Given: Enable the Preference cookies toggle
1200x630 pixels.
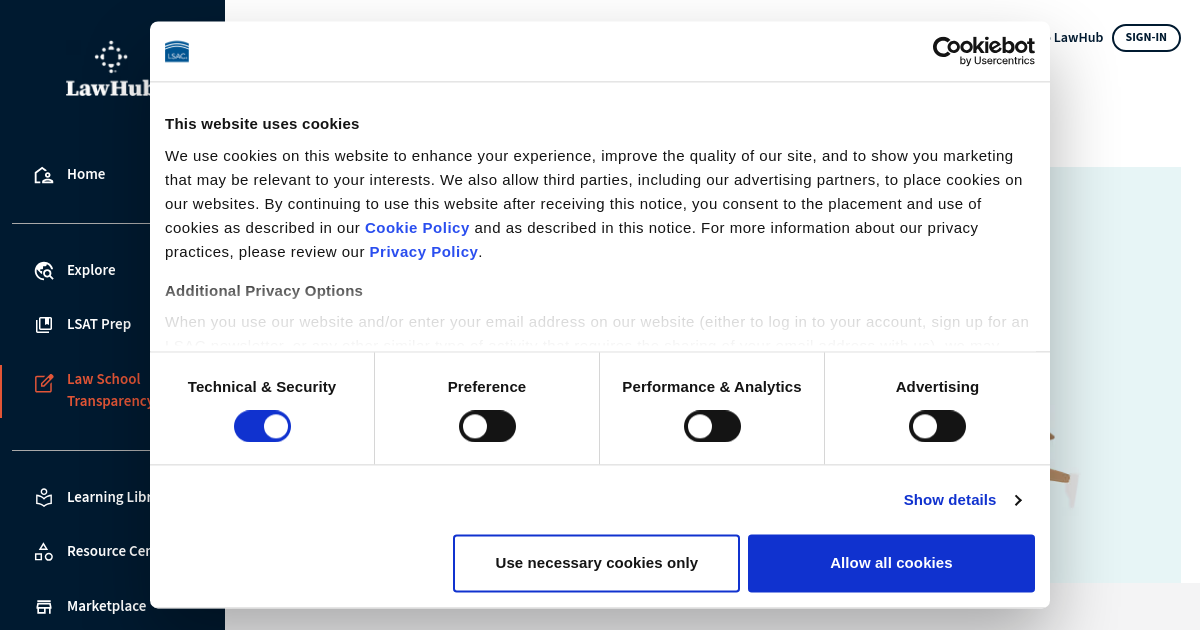Looking at the screenshot, I should tap(487, 427).
